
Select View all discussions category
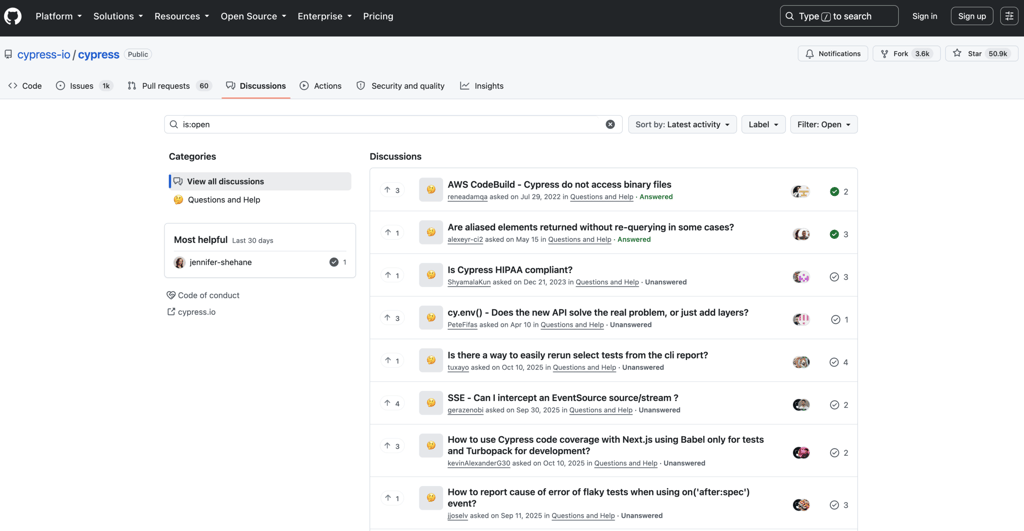pyautogui.click(x=260, y=182)
